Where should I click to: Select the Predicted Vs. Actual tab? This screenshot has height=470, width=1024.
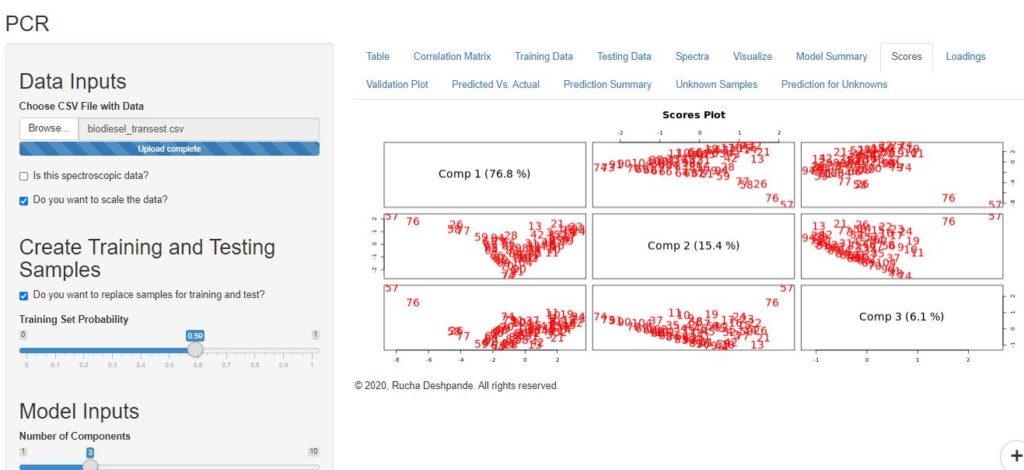coord(495,85)
